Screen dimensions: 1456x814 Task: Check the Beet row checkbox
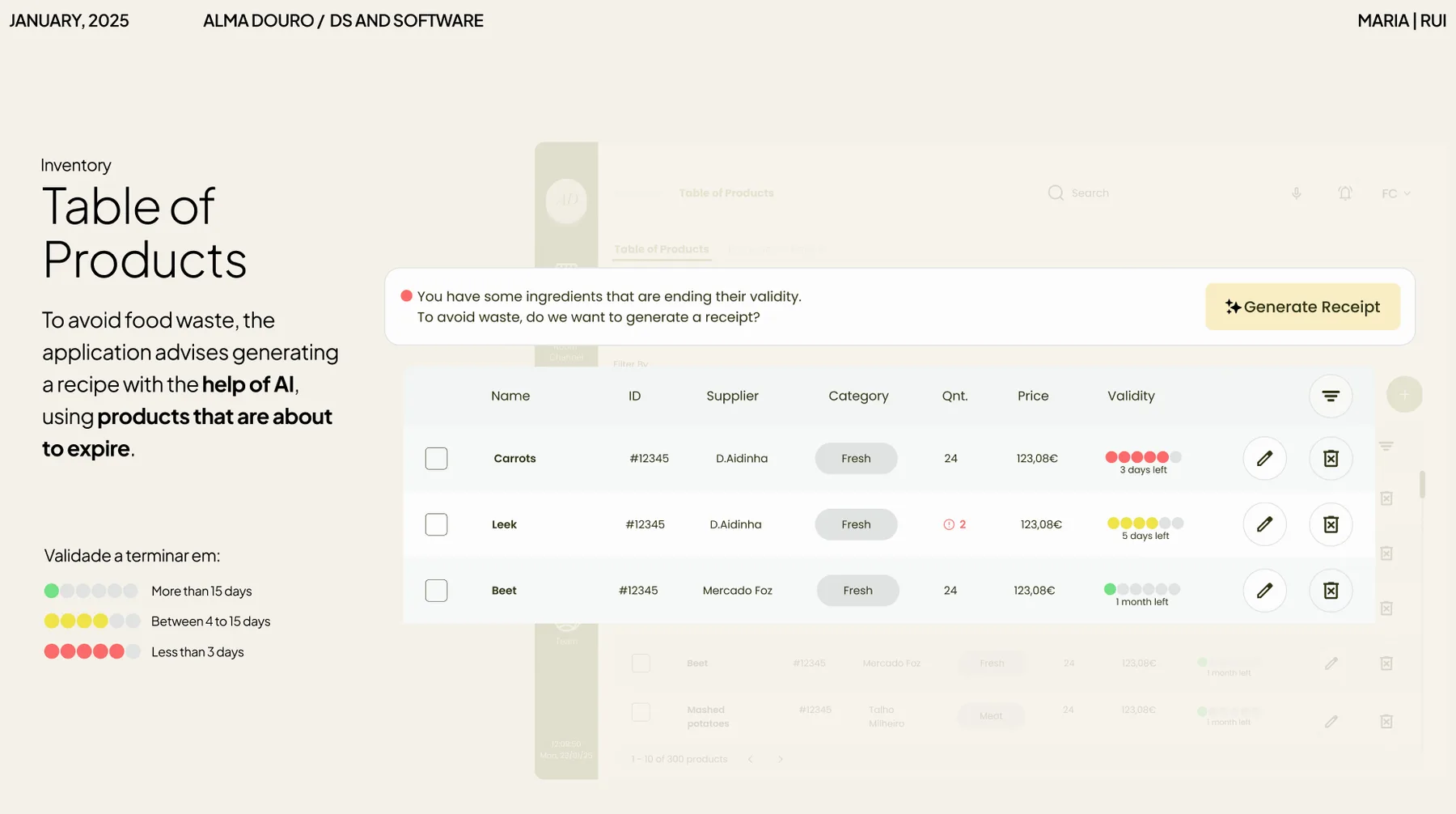coord(436,591)
